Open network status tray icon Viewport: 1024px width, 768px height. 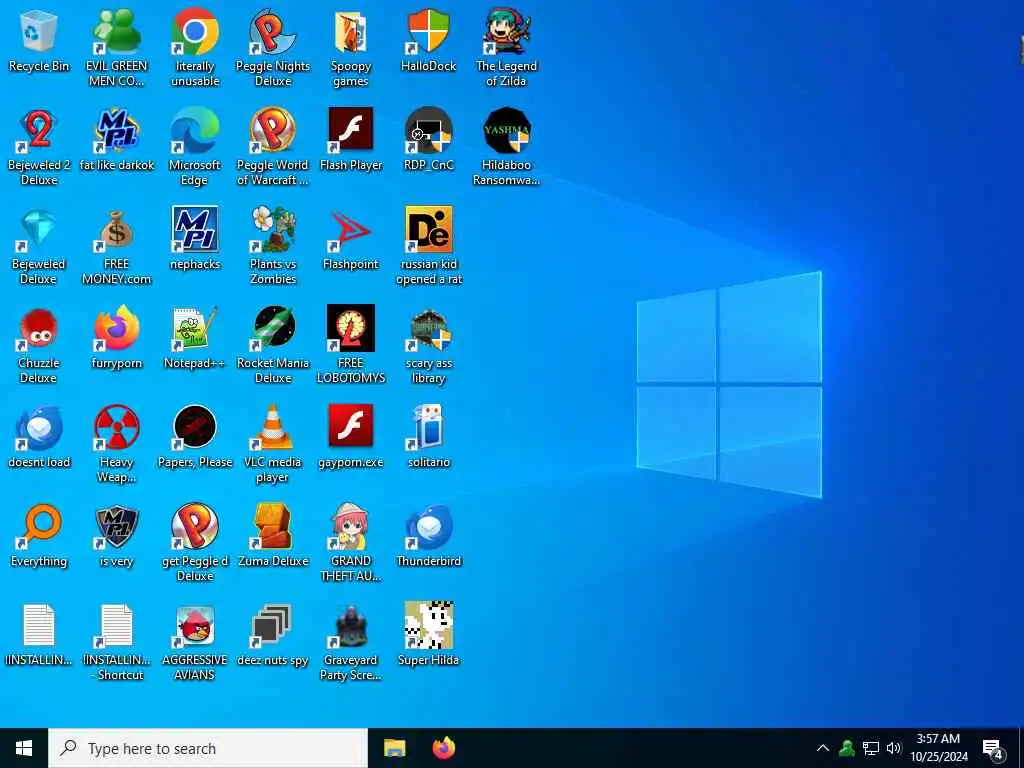pos(871,748)
